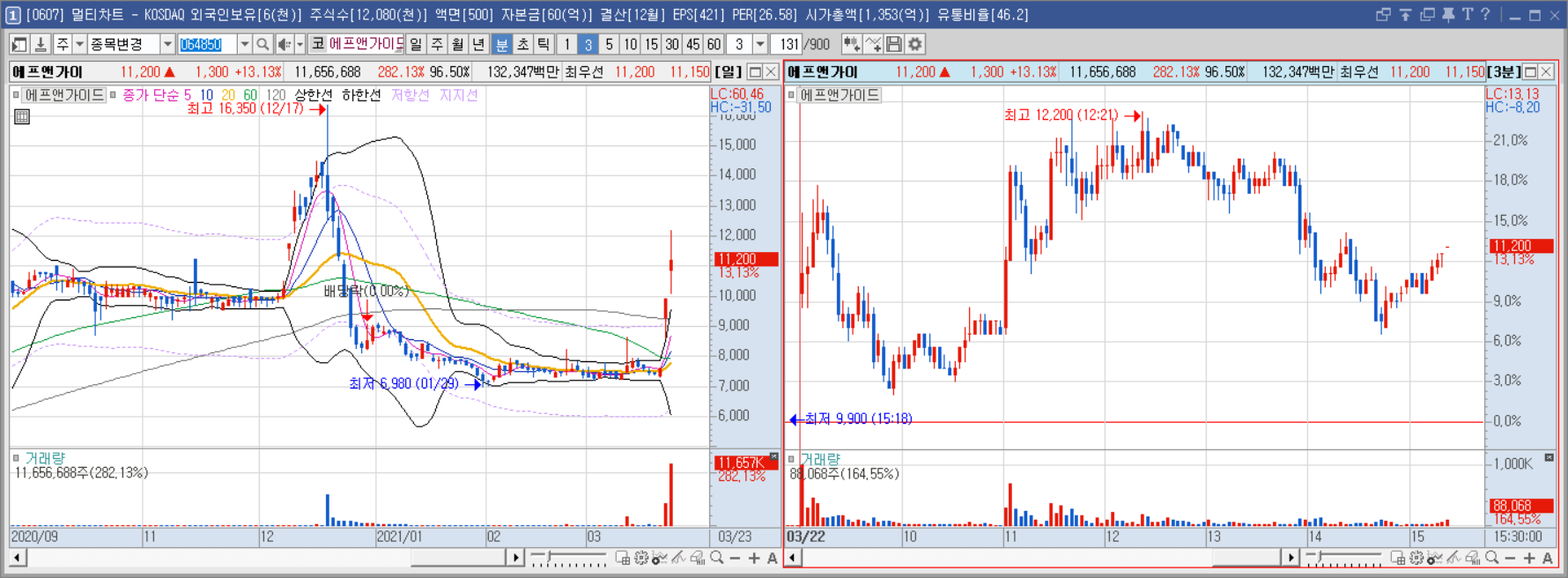Click the bar count field showing 131
1568x578 pixels.
[x=788, y=44]
